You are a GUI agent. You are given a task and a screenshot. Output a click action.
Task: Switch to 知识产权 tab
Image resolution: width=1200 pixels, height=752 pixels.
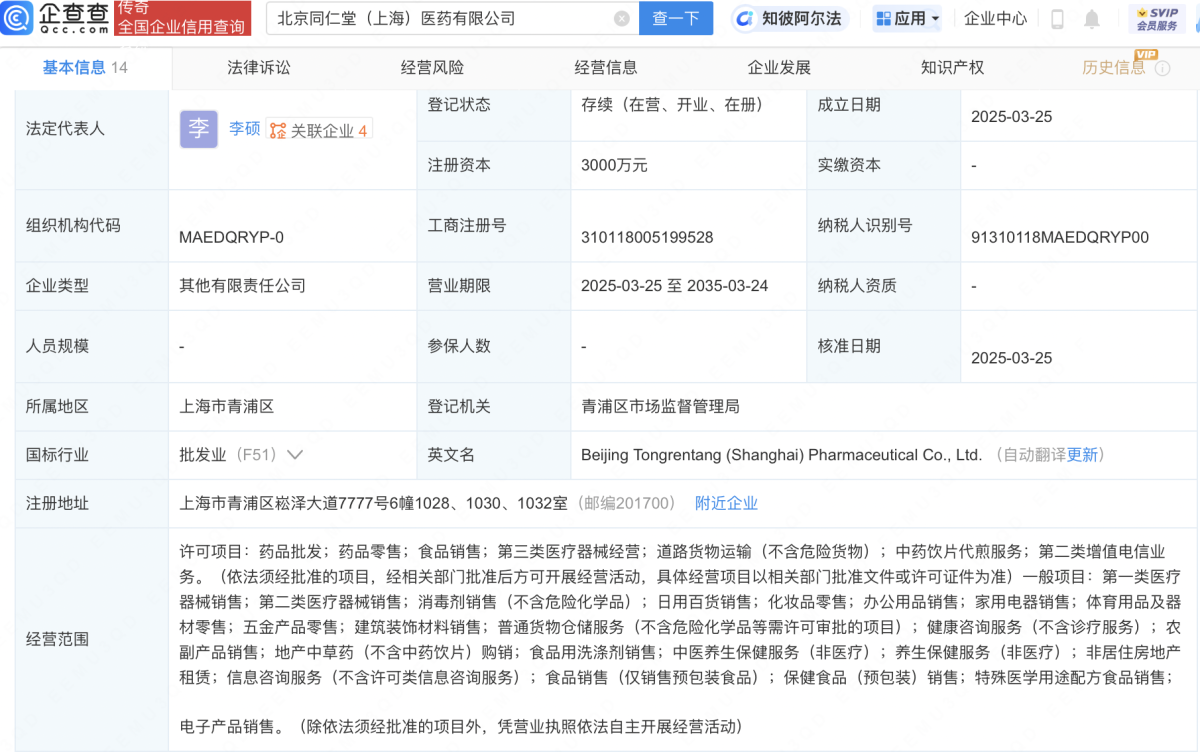coord(953,67)
